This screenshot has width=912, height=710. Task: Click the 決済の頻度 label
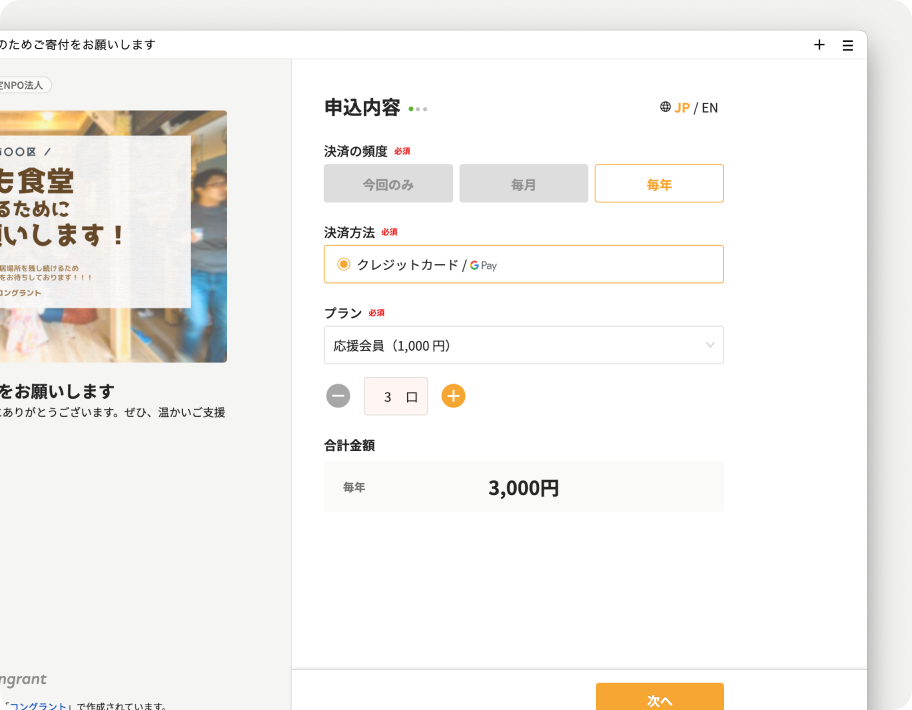click(x=355, y=151)
